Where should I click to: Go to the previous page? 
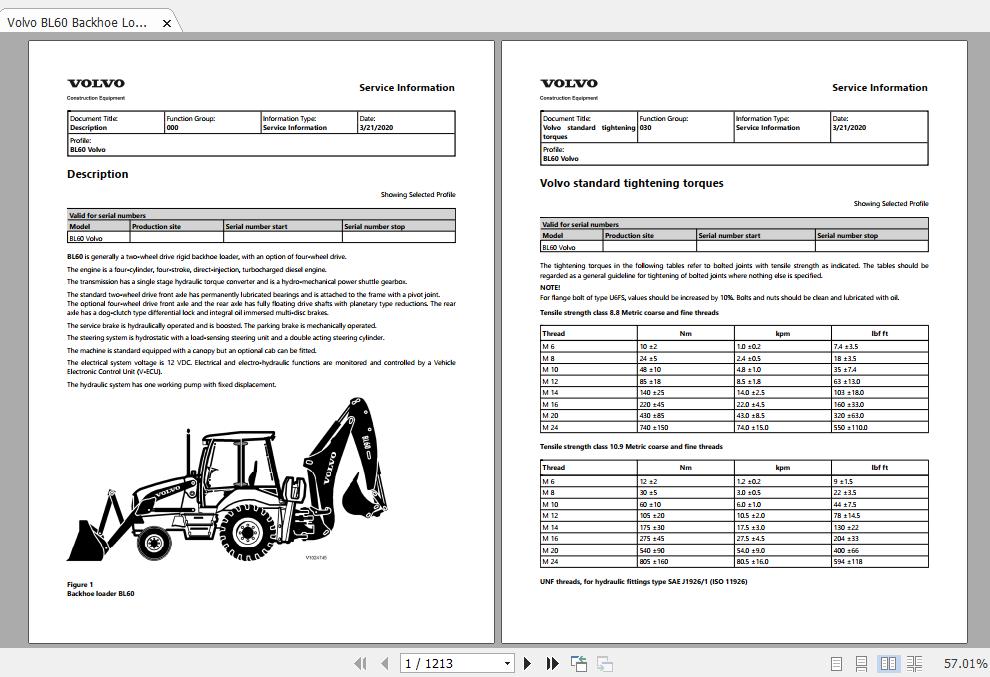(385, 663)
